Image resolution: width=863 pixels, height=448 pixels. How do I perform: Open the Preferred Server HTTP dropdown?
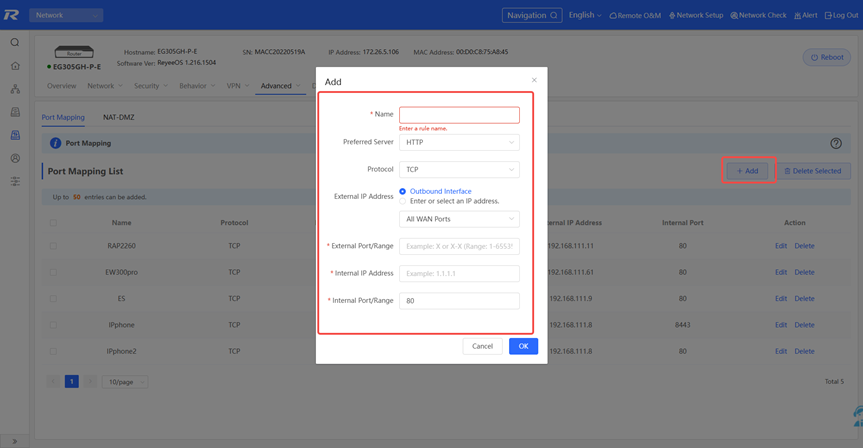coord(459,142)
